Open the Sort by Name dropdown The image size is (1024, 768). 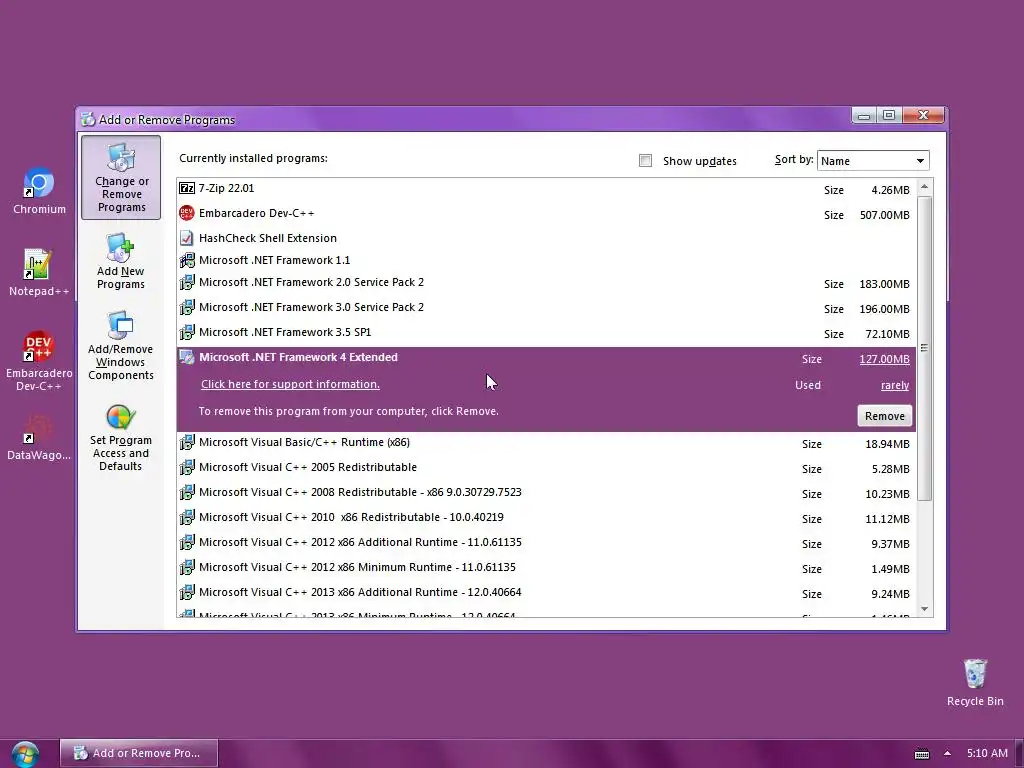873,161
